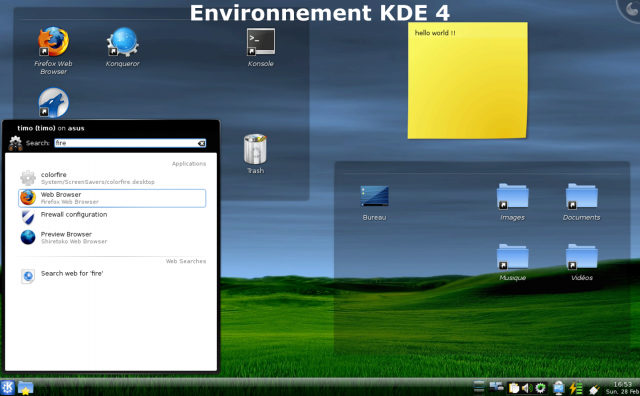The image size is (640, 396).
Task: Click the launcher search input containing 'fire'
Action: coord(130,143)
